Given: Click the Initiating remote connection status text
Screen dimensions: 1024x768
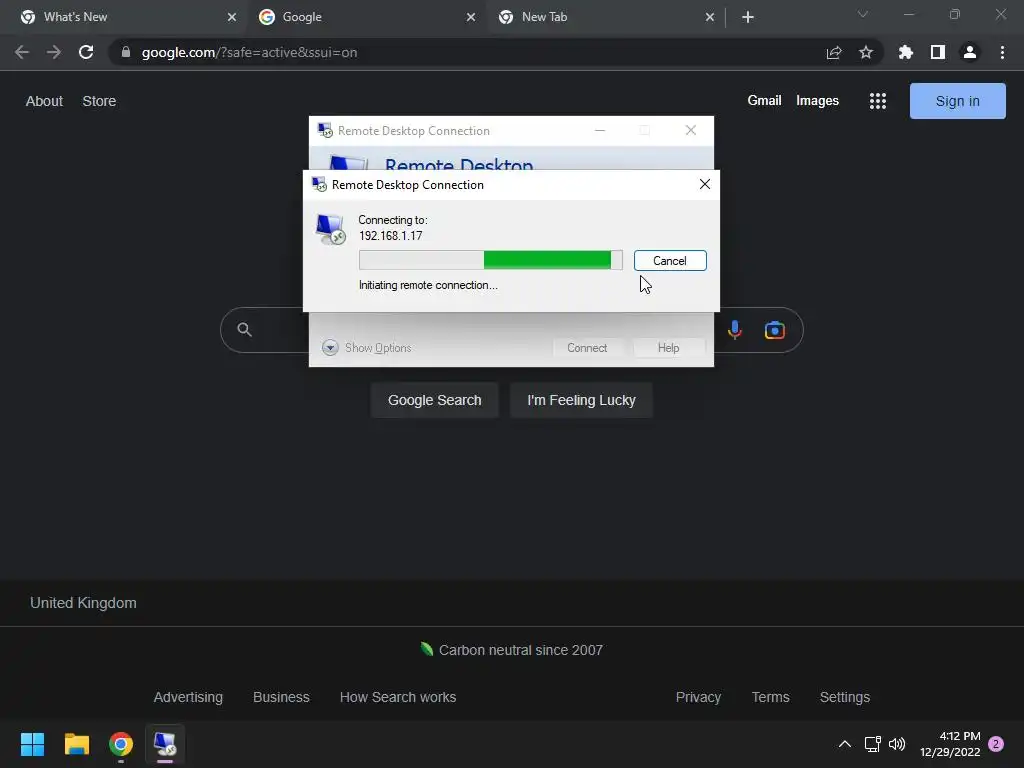Looking at the screenshot, I should (428, 285).
